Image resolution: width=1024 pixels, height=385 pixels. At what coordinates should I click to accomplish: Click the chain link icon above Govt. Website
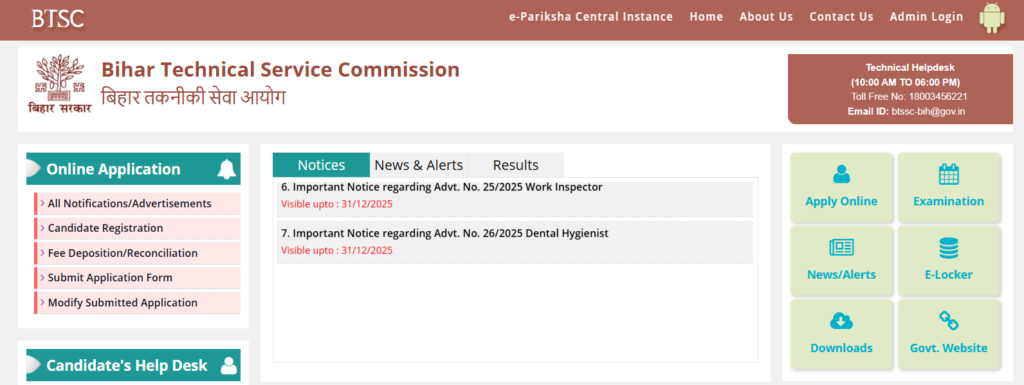(948, 320)
